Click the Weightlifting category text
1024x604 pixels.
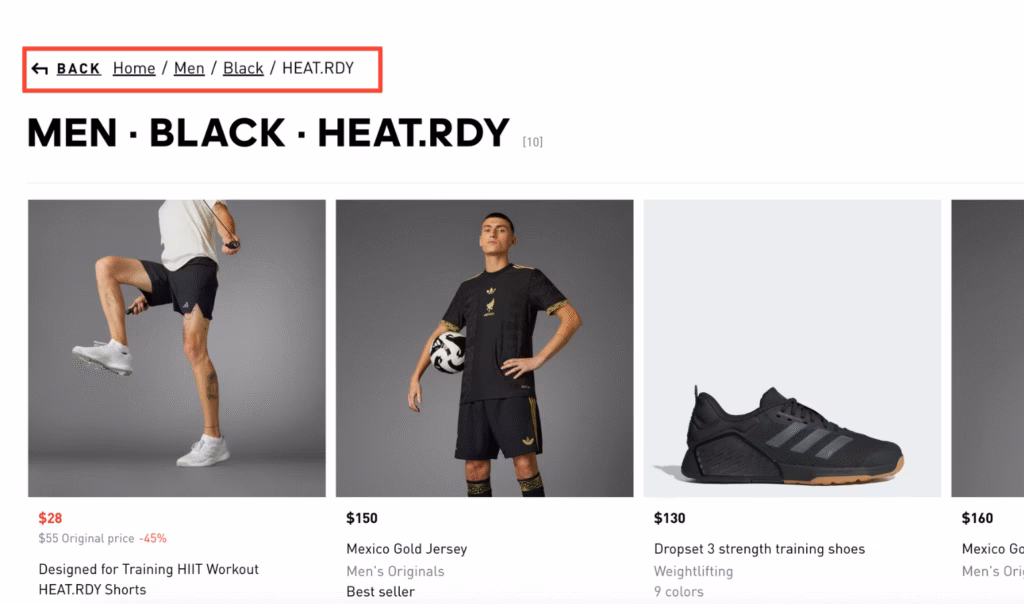[x=693, y=571]
